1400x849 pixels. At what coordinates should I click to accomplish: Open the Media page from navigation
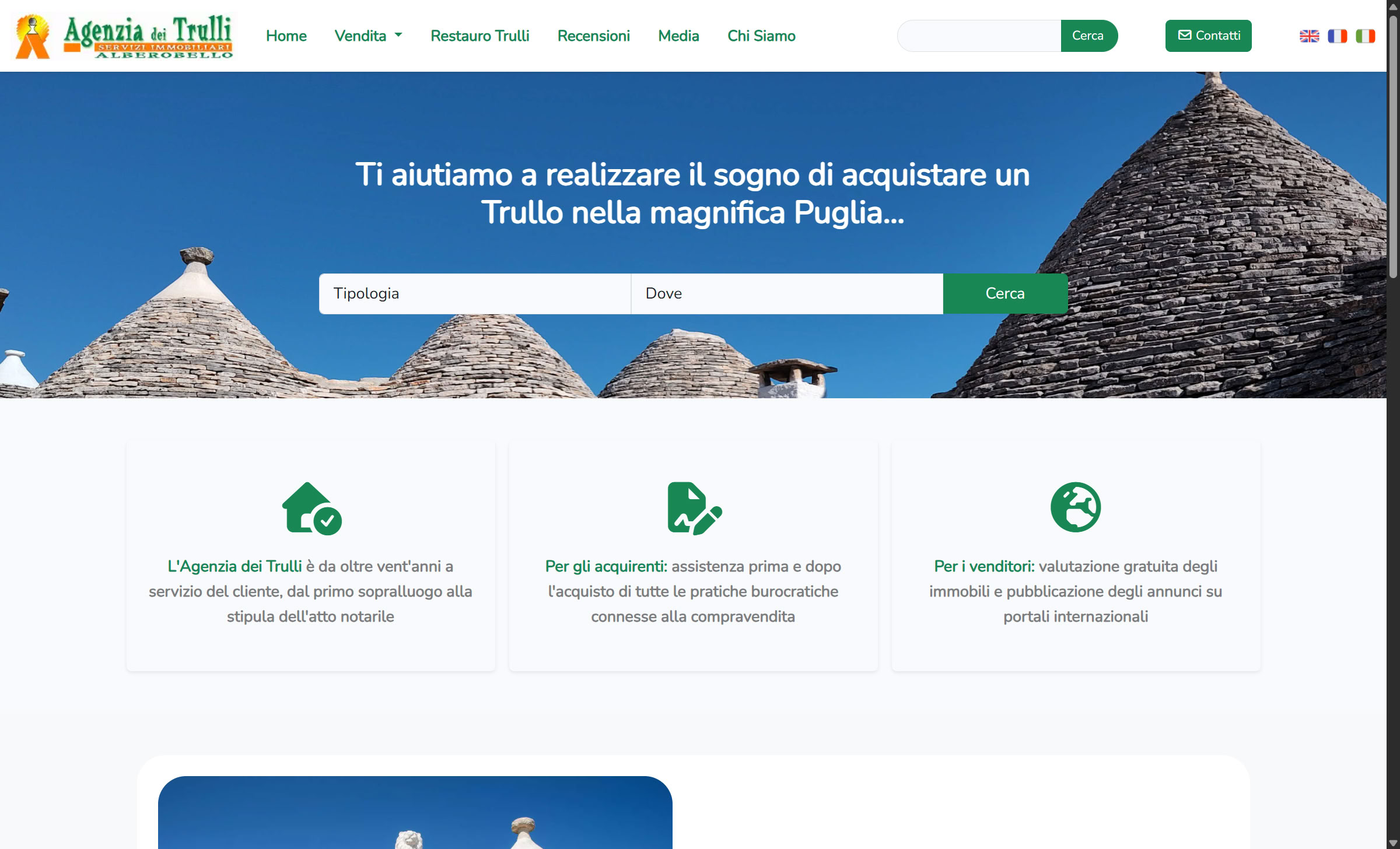coord(678,36)
